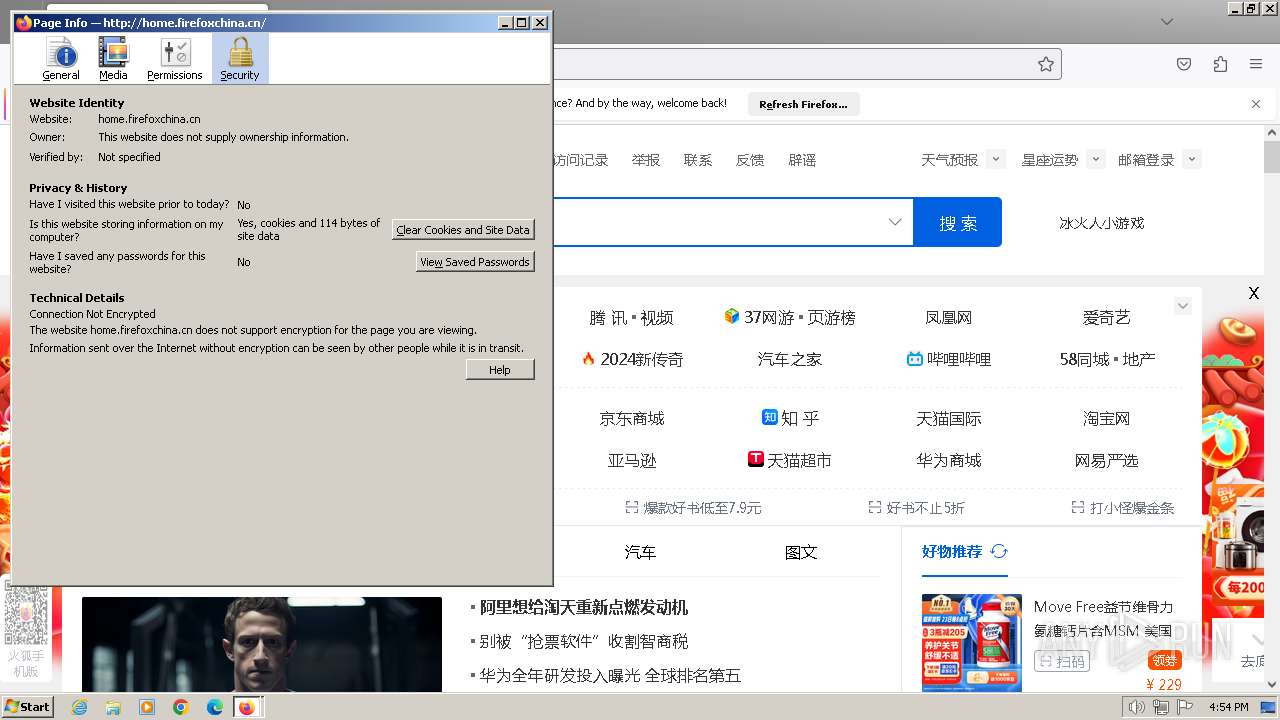This screenshot has width=1280, height=720.
Task: Open the 京东商城 link
Action: pos(632,418)
